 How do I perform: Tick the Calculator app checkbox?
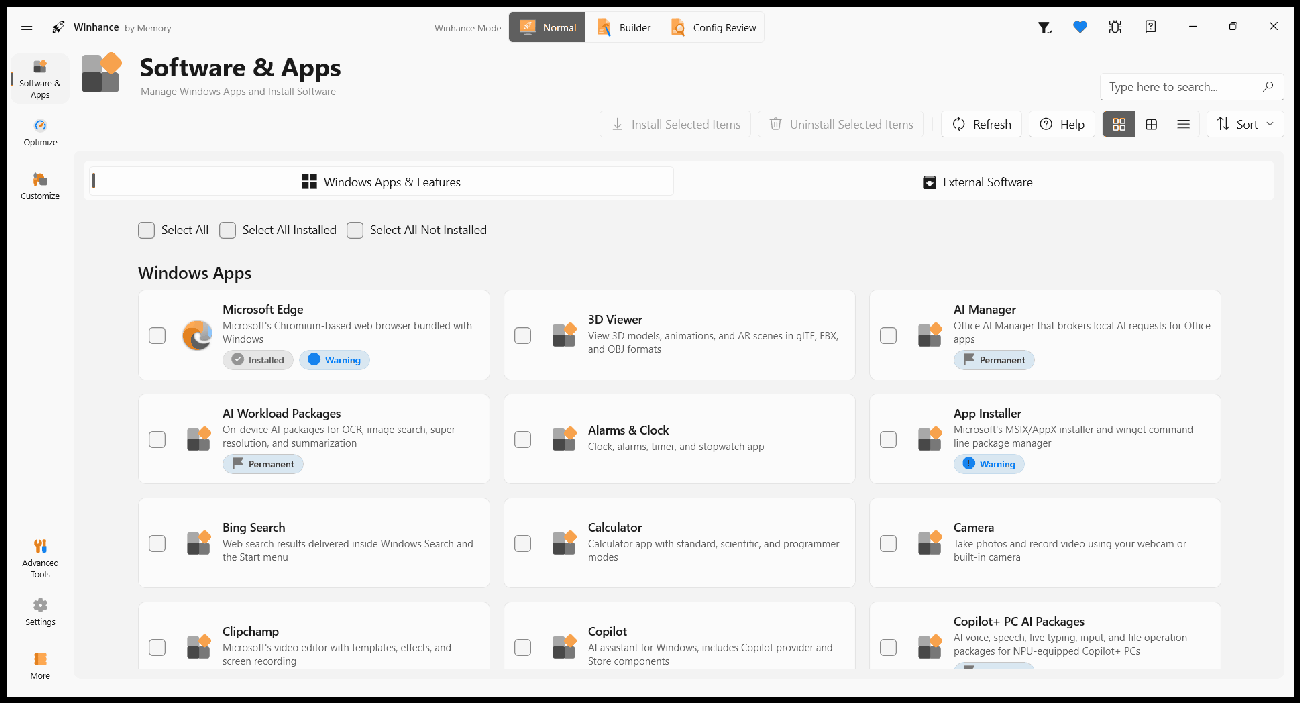[522, 543]
